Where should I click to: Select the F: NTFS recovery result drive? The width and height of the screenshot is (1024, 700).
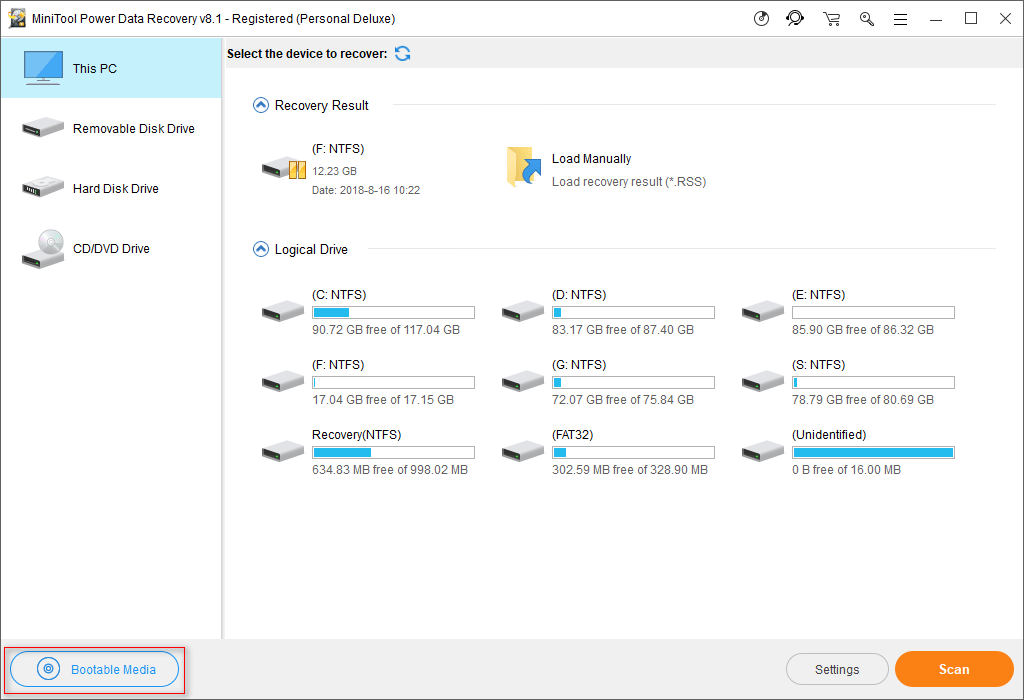pyautogui.click(x=341, y=169)
